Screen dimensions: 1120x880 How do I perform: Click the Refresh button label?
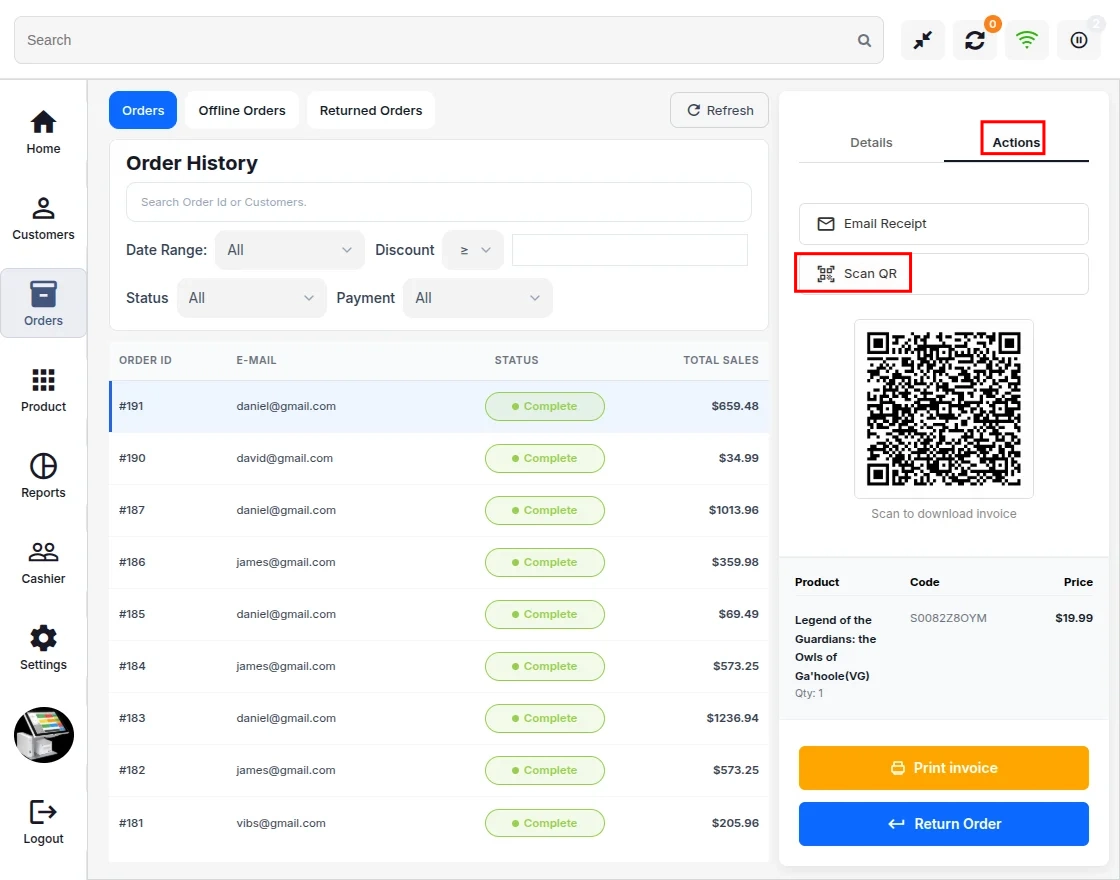pos(730,111)
